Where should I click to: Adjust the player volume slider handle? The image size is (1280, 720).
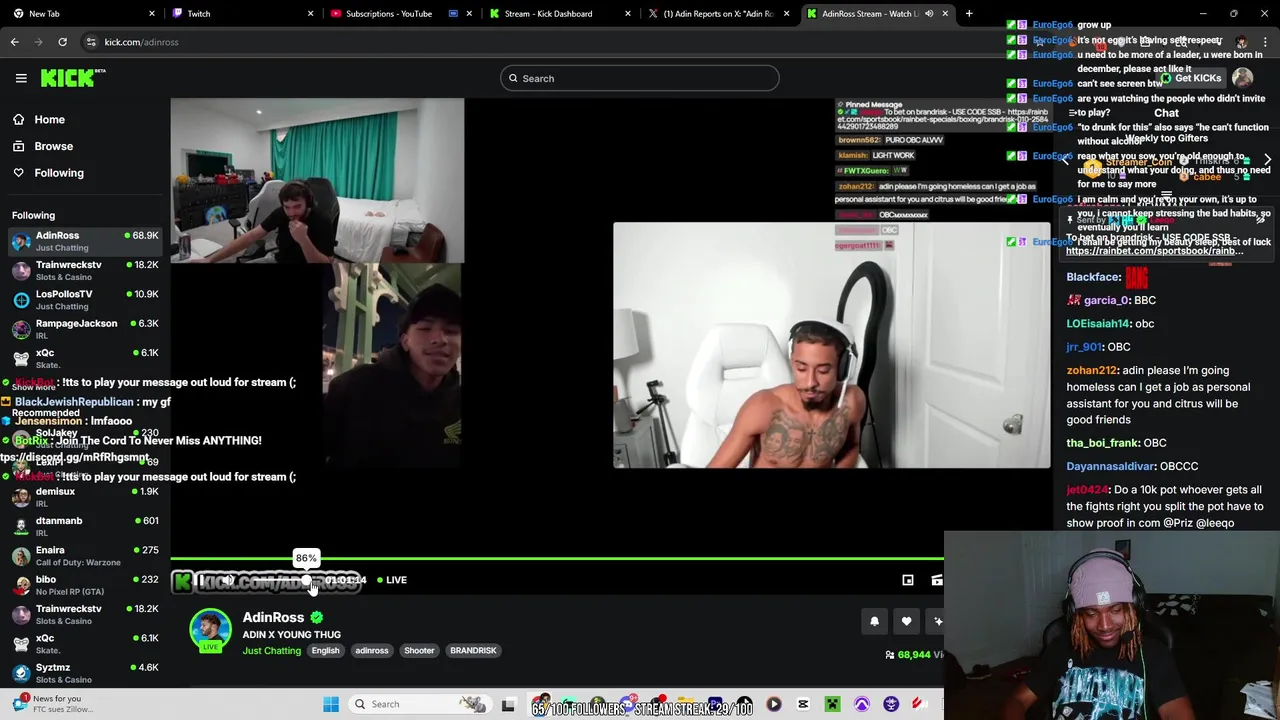[x=306, y=580]
